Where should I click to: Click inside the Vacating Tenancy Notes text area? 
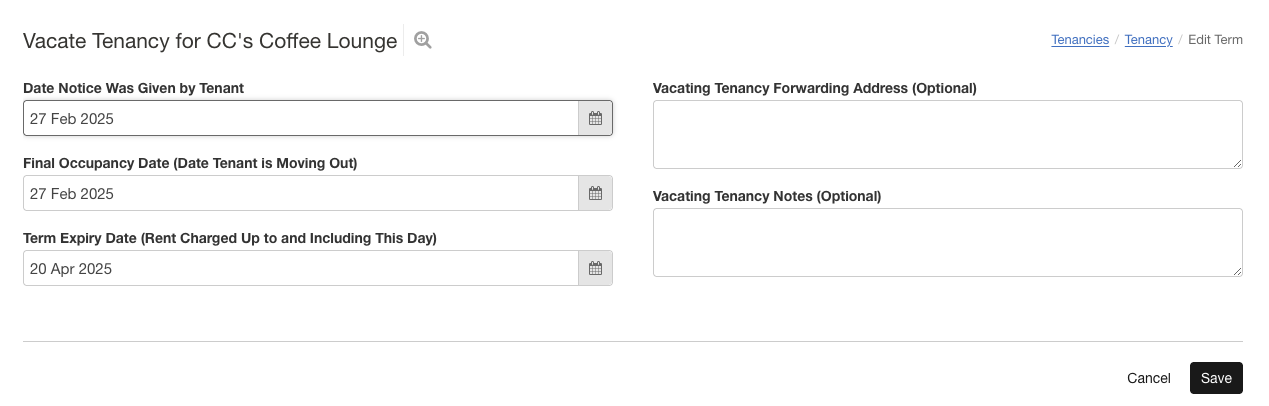click(x=947, y=242)
